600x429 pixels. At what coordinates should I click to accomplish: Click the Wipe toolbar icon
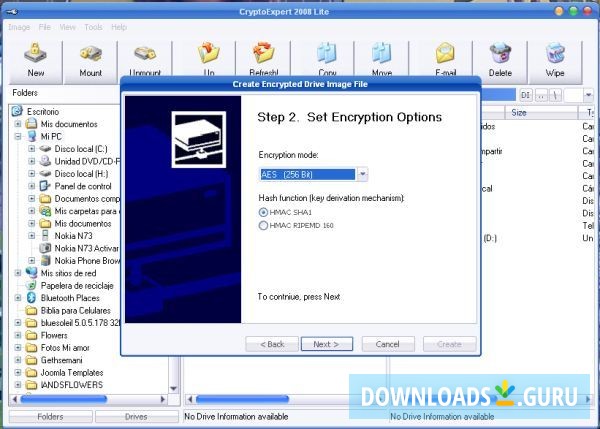click(555, 61)
